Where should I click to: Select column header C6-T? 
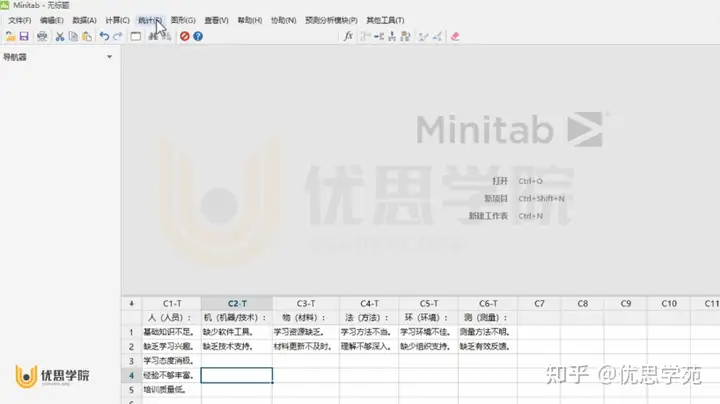point(488,303)
